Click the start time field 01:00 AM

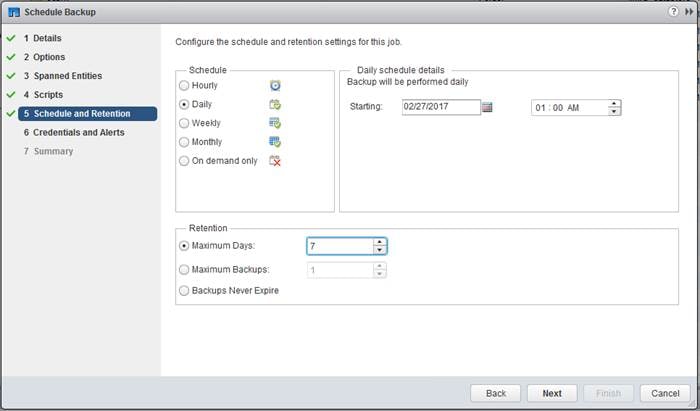(570, 108)
